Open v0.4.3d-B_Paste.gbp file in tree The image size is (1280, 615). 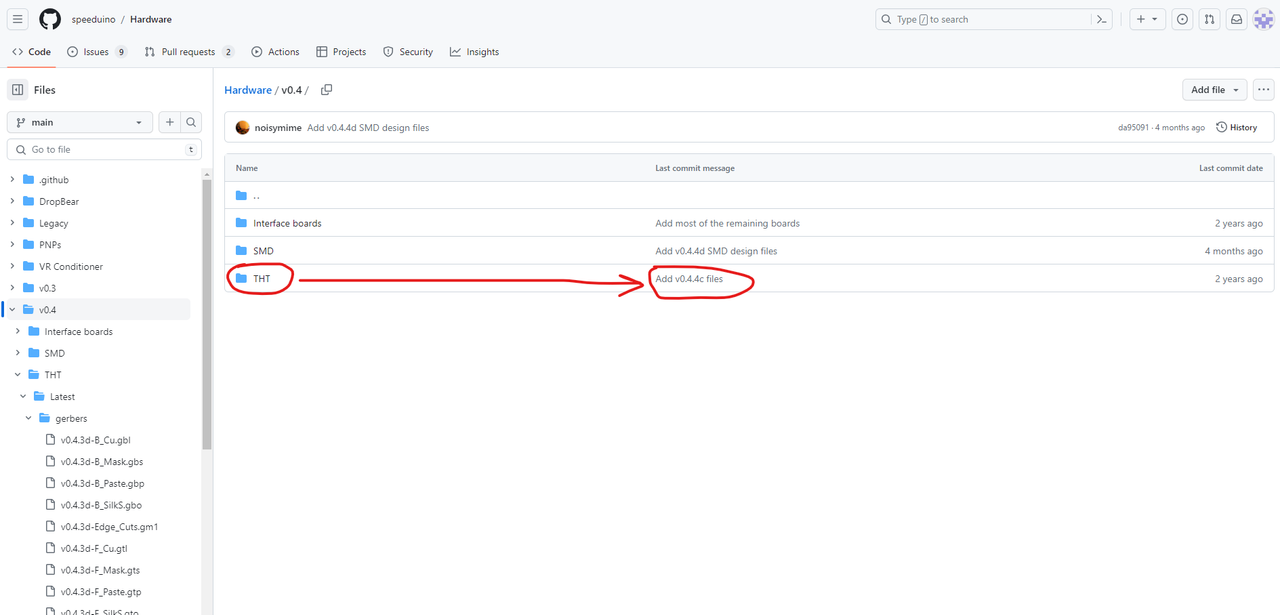click(102, 484)
